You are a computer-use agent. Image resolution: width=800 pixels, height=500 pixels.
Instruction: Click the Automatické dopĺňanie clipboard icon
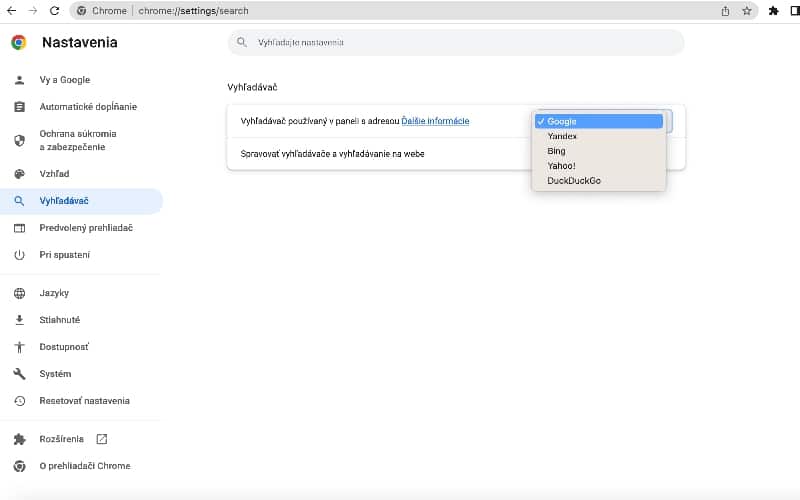click(19, 107)
